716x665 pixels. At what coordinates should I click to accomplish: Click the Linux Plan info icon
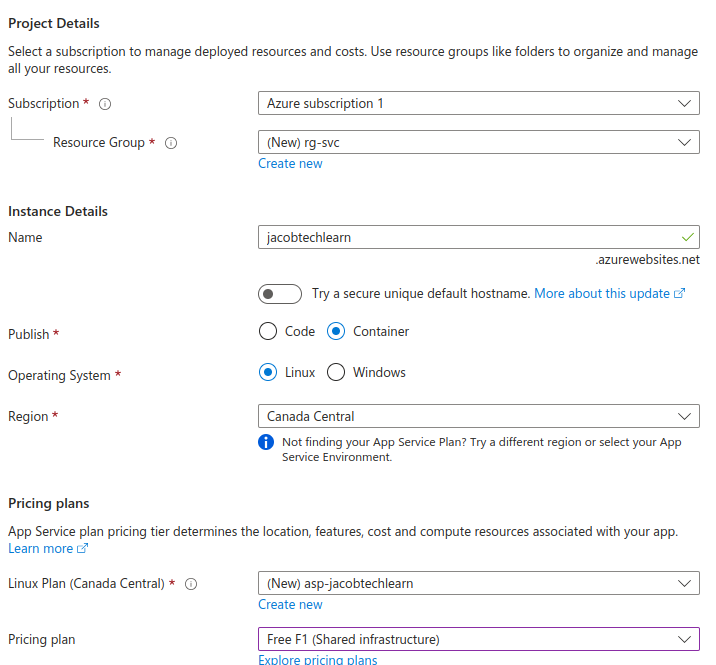191,584
